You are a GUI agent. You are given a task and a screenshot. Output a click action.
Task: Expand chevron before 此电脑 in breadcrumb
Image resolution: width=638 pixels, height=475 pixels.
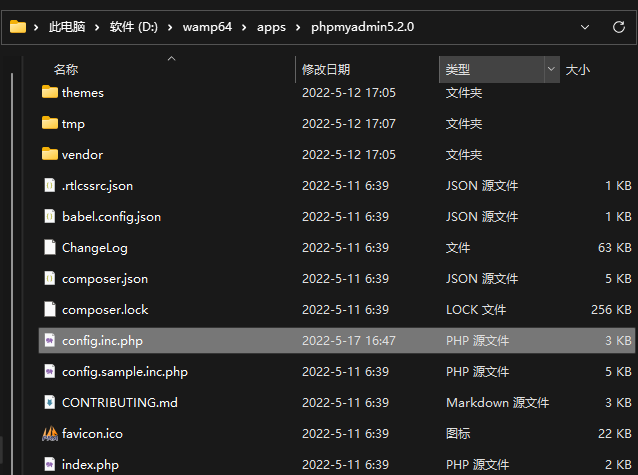click(x=36, y=27)
